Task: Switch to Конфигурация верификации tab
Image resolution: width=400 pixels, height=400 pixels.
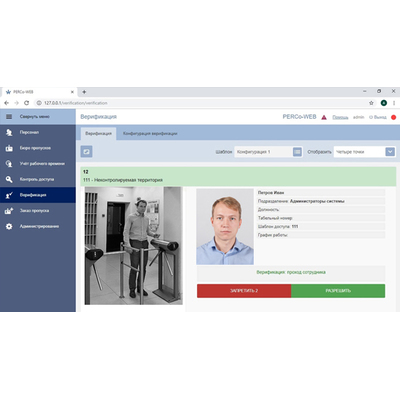Action: (x=150, y=134)
